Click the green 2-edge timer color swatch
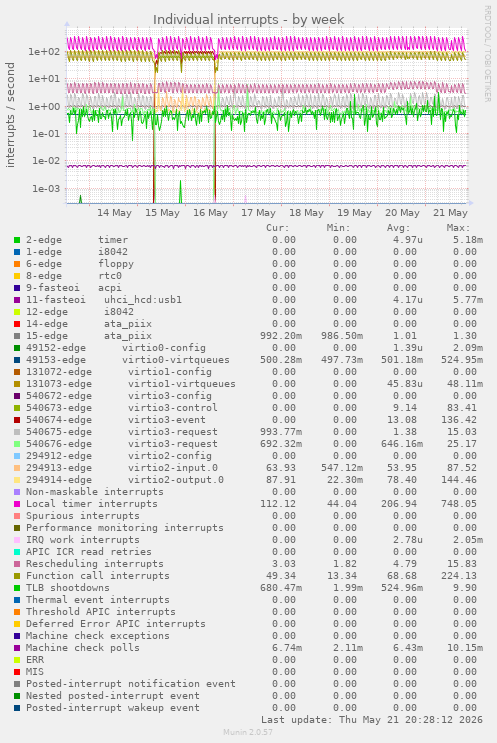 point(17,240)
